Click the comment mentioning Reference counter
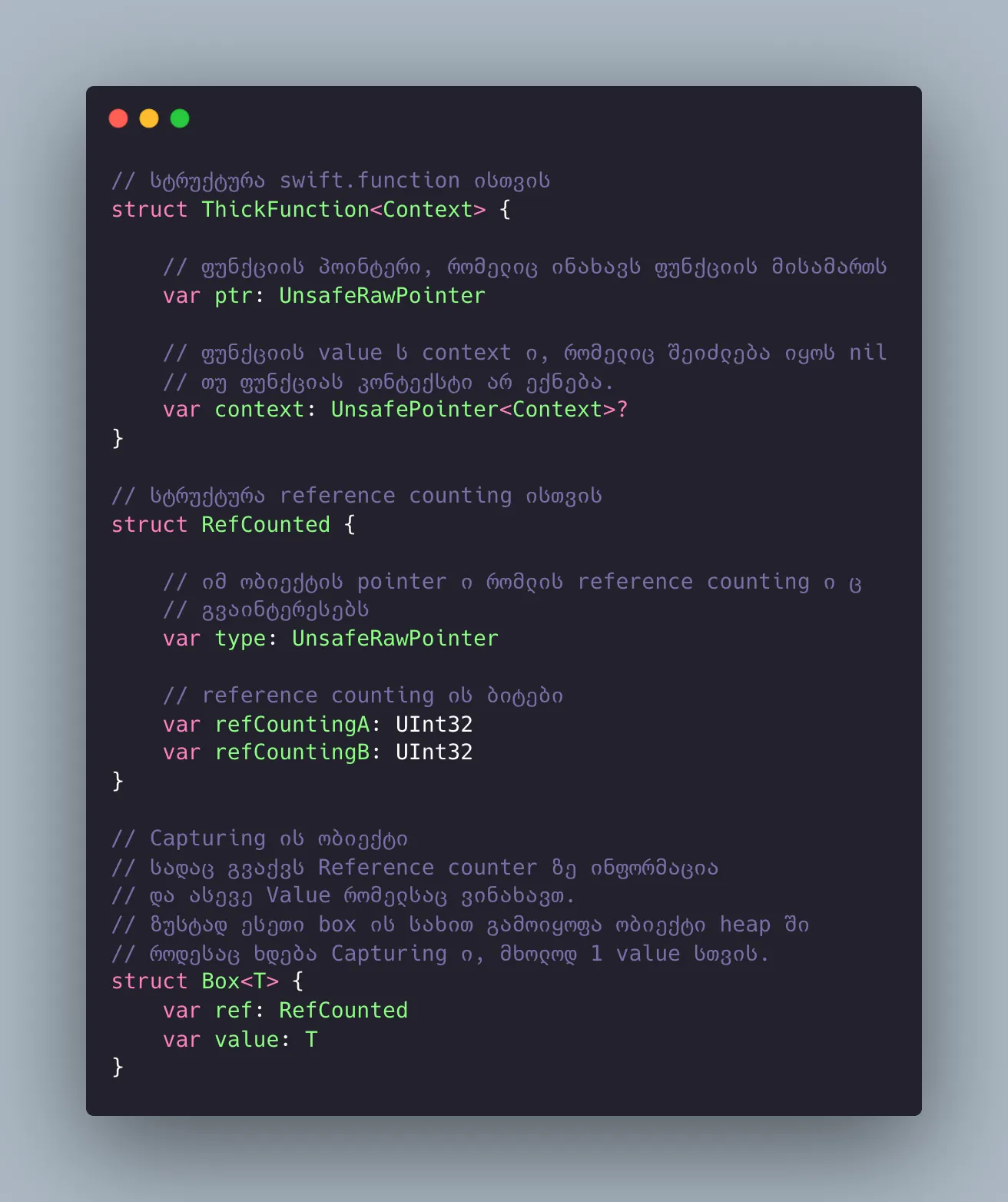The height and width of the screenshot is (1202, 1008). pyautogui.click(x=415, y=868)
